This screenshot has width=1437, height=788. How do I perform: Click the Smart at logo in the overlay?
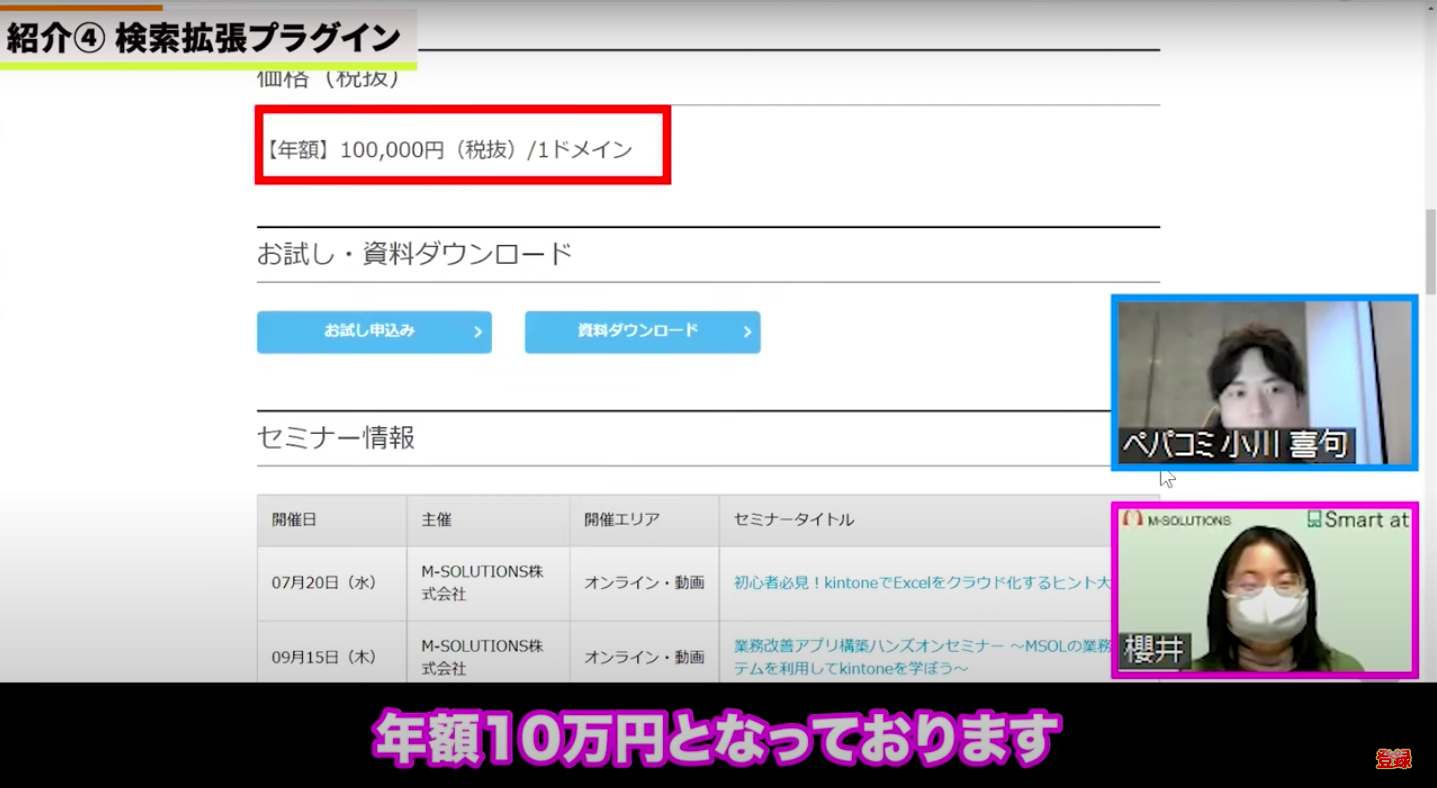click(x=1358, y=520)
